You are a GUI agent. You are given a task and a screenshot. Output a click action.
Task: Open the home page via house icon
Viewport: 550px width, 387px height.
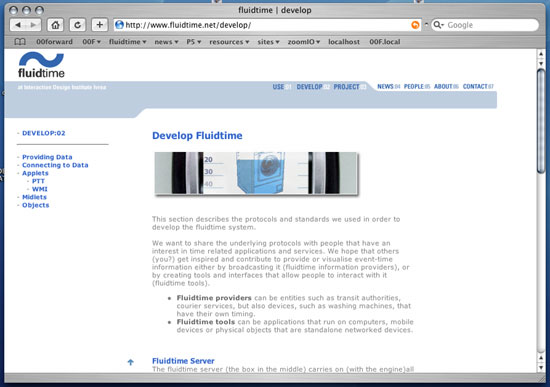55,25
